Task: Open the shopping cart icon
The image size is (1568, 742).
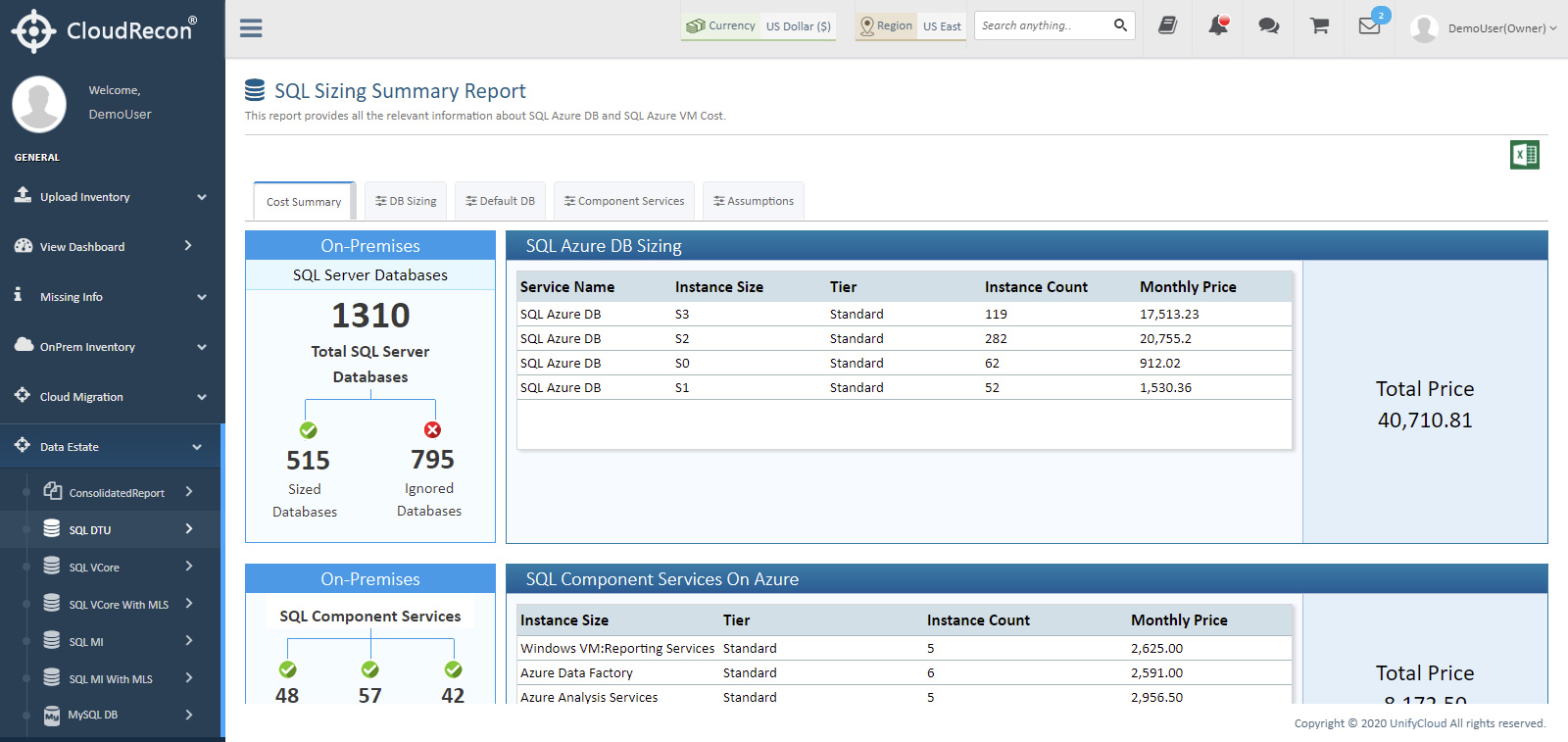Action: pyautogui.click(x=1320, y=26)
